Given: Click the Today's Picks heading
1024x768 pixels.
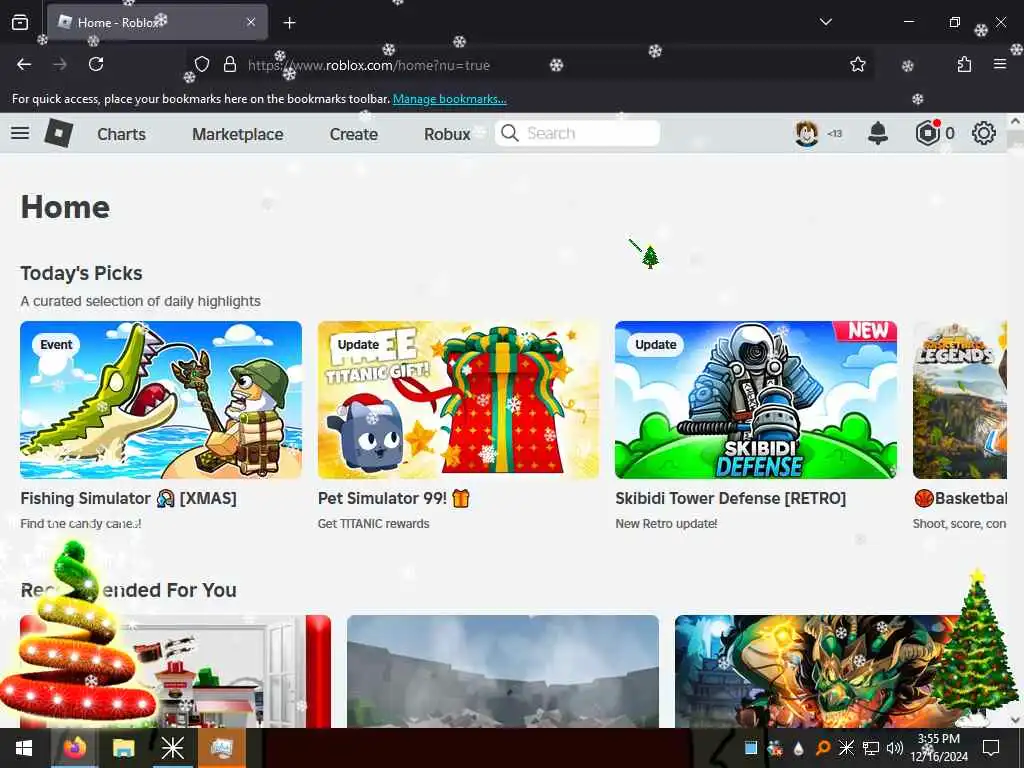Looking at the screenshot, I should (x=81, y=273).
